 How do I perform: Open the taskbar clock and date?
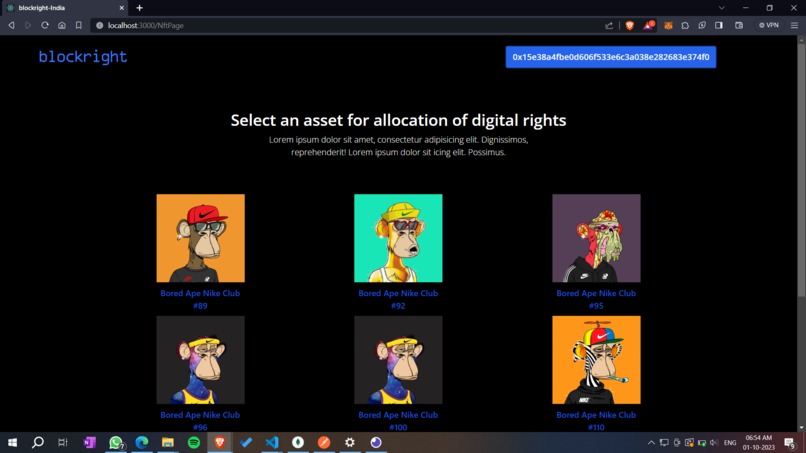point(759,442)
